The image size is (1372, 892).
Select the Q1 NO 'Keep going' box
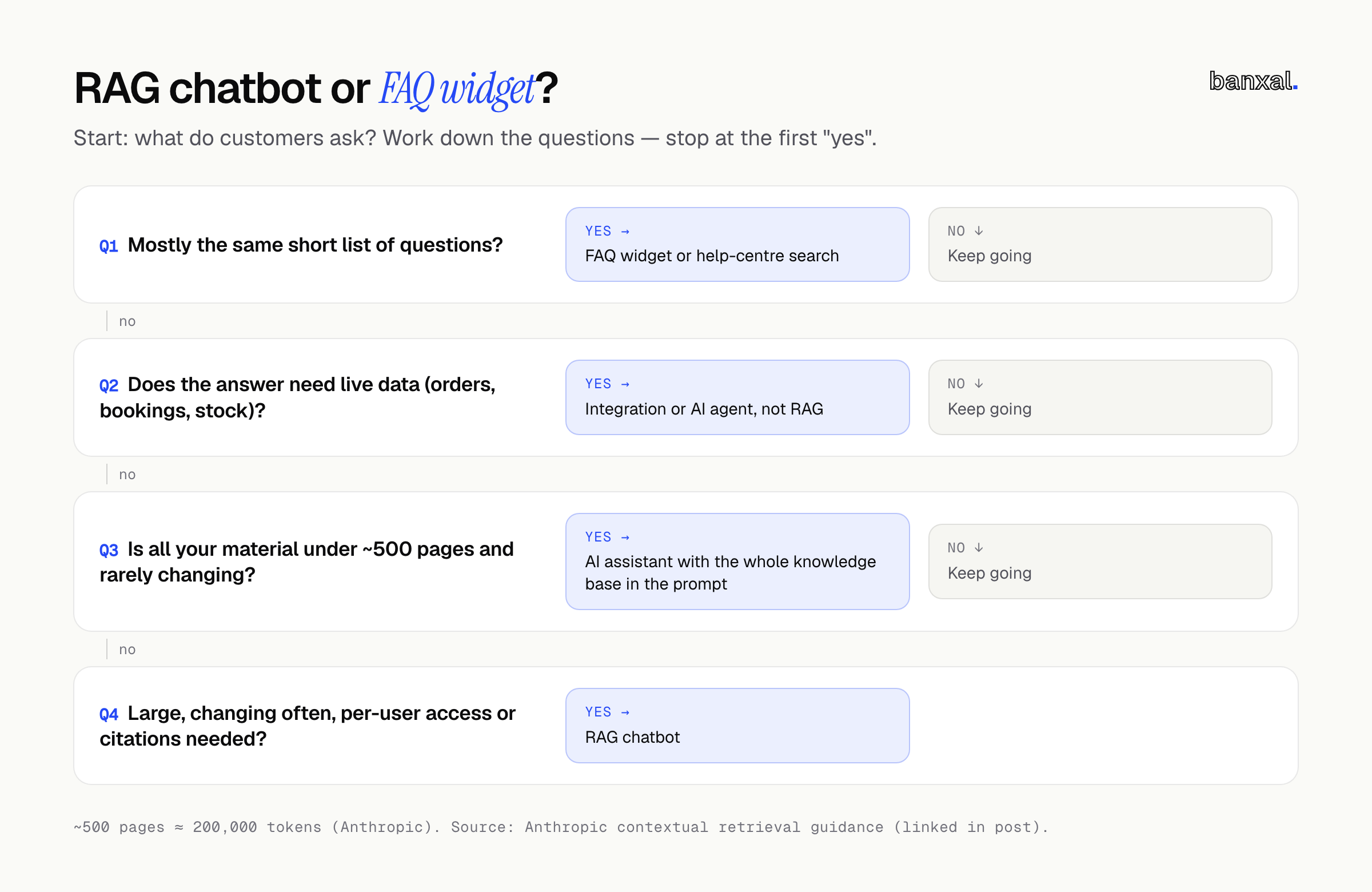(1100, 245)
